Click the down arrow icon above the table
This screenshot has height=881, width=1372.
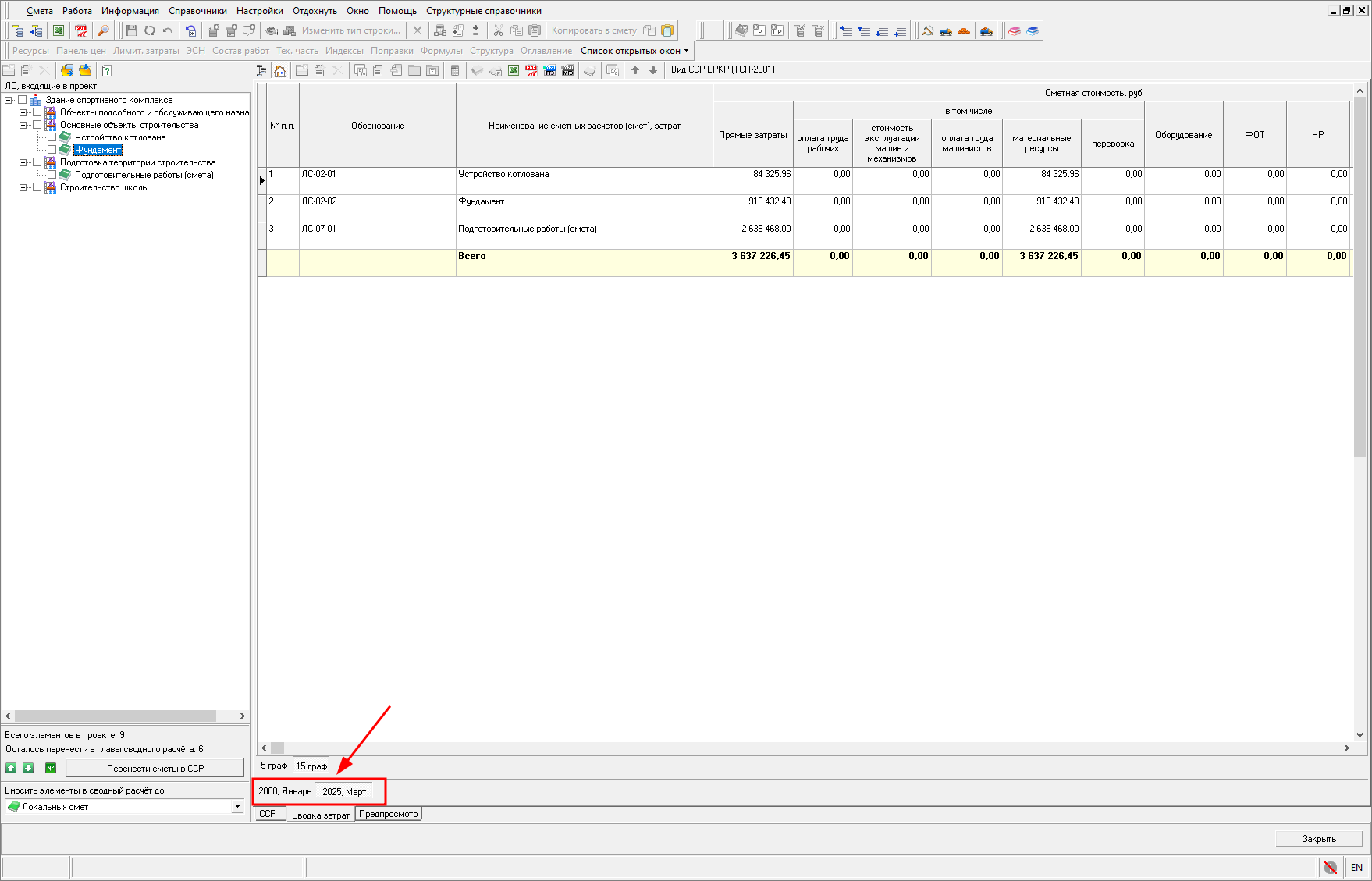click(x=653, y=70)
